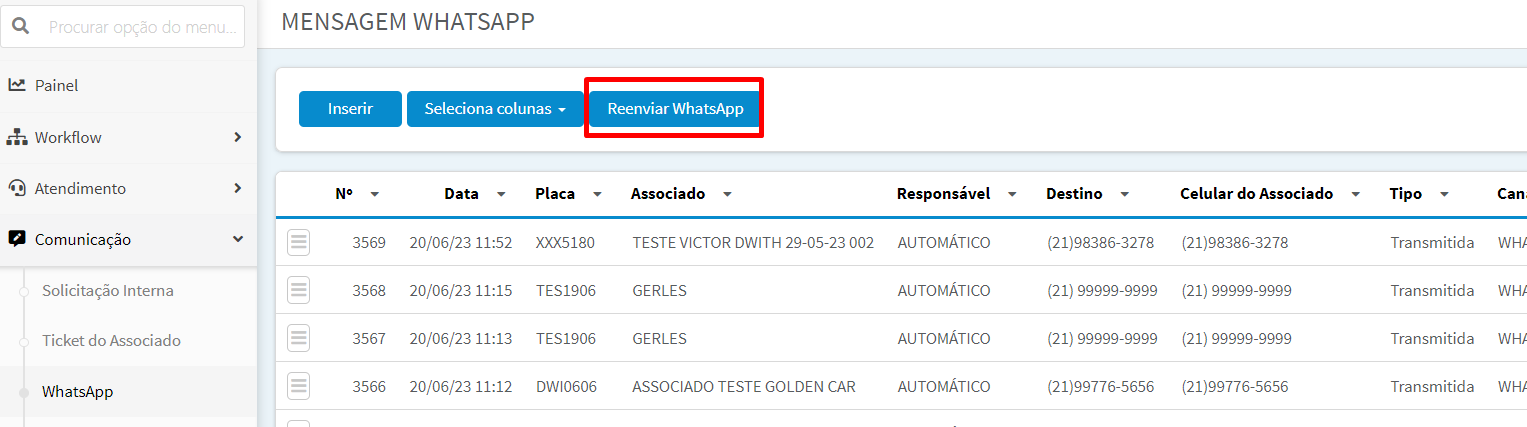Open Celular do Associado column filter arrow
The height and width of the screenshot is (427, 1527).
pyautogui.click(x=1355, y=195)
